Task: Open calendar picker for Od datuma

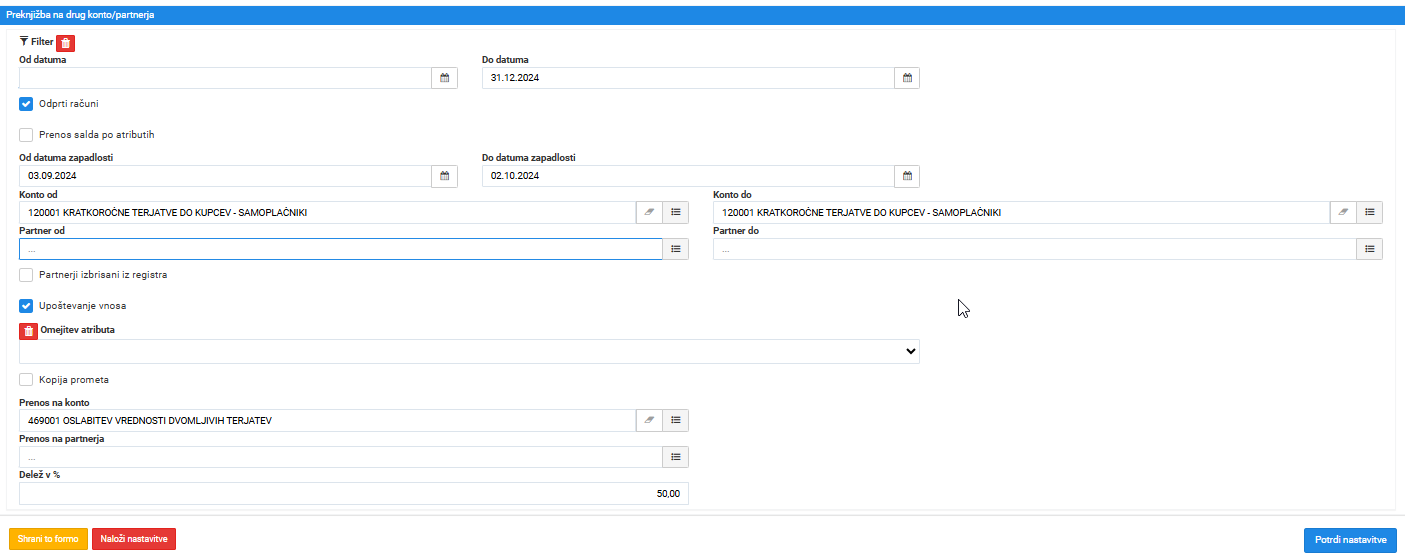Action: pos(445,78)
